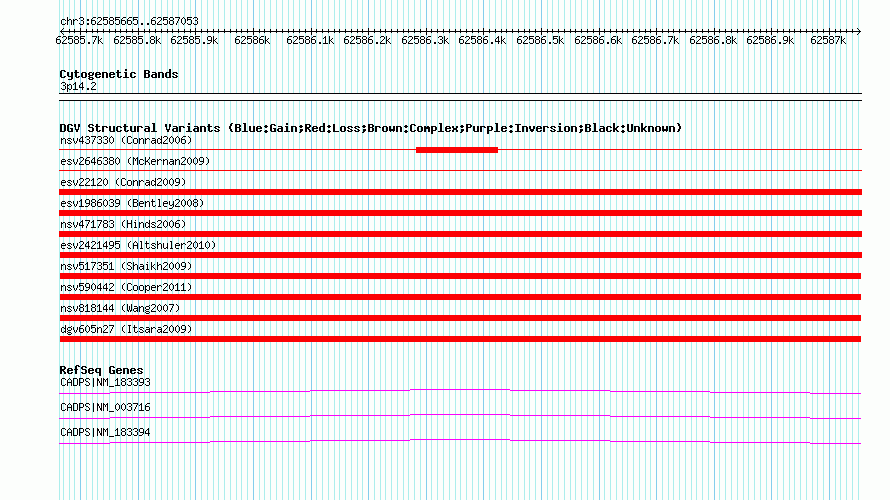Click the 62586k ruler tick label

(x=252, y=40)
